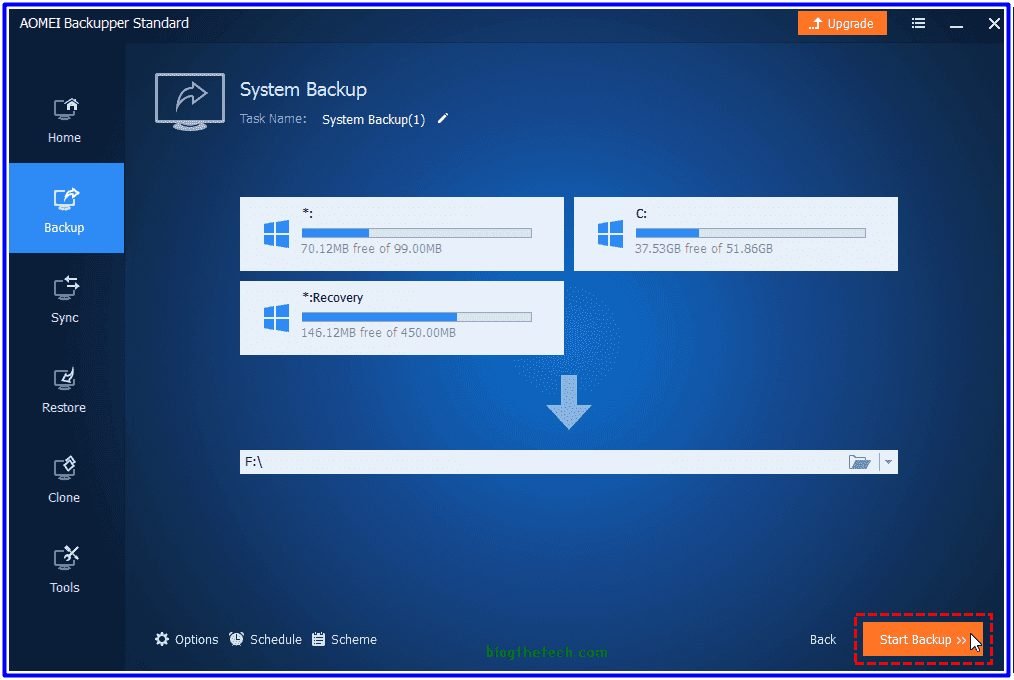Switch to the Sync tab
This screenshot has width=1014, height=680.
click(65, 300)
